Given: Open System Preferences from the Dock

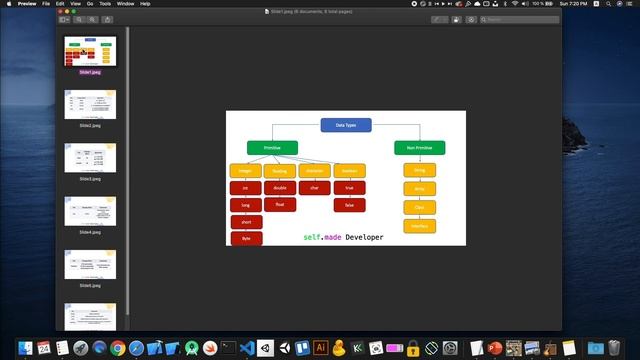Looking at the screenshot, I should [450, 348].
